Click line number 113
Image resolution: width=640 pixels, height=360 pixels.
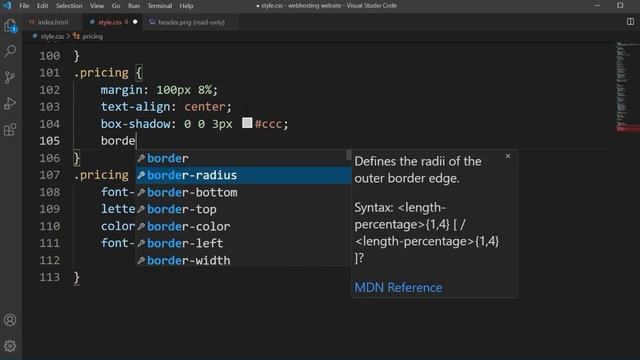(50, 277)
